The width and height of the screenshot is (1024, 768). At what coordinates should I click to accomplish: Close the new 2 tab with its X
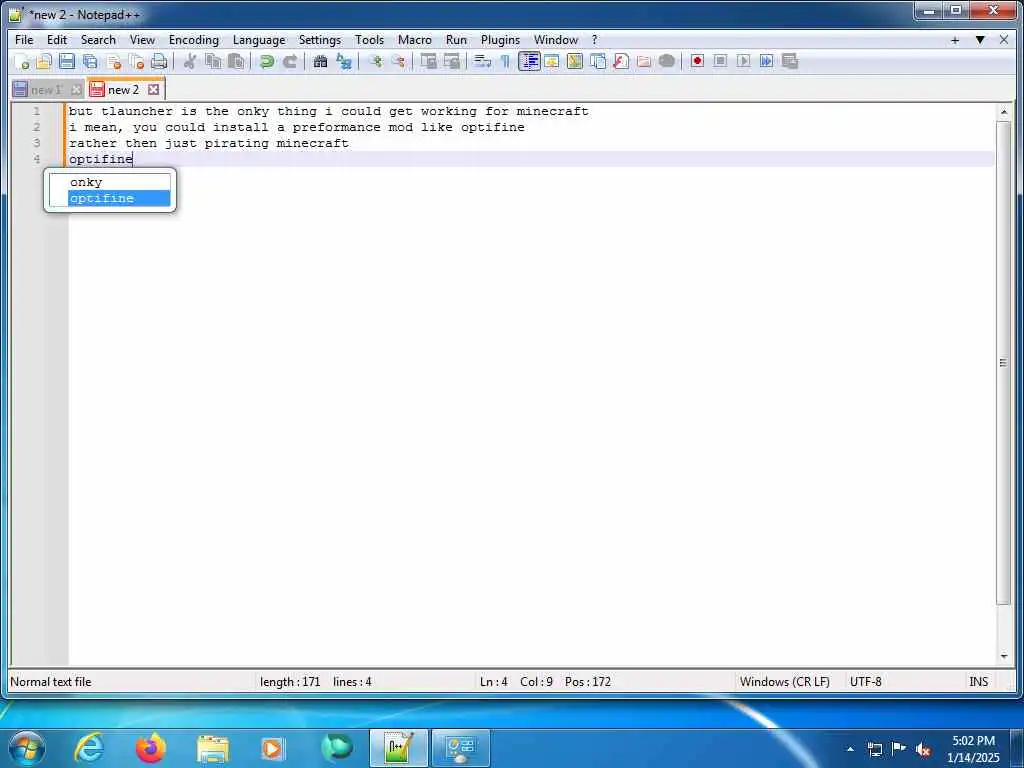pyautogui.click(x=153, y=89)
